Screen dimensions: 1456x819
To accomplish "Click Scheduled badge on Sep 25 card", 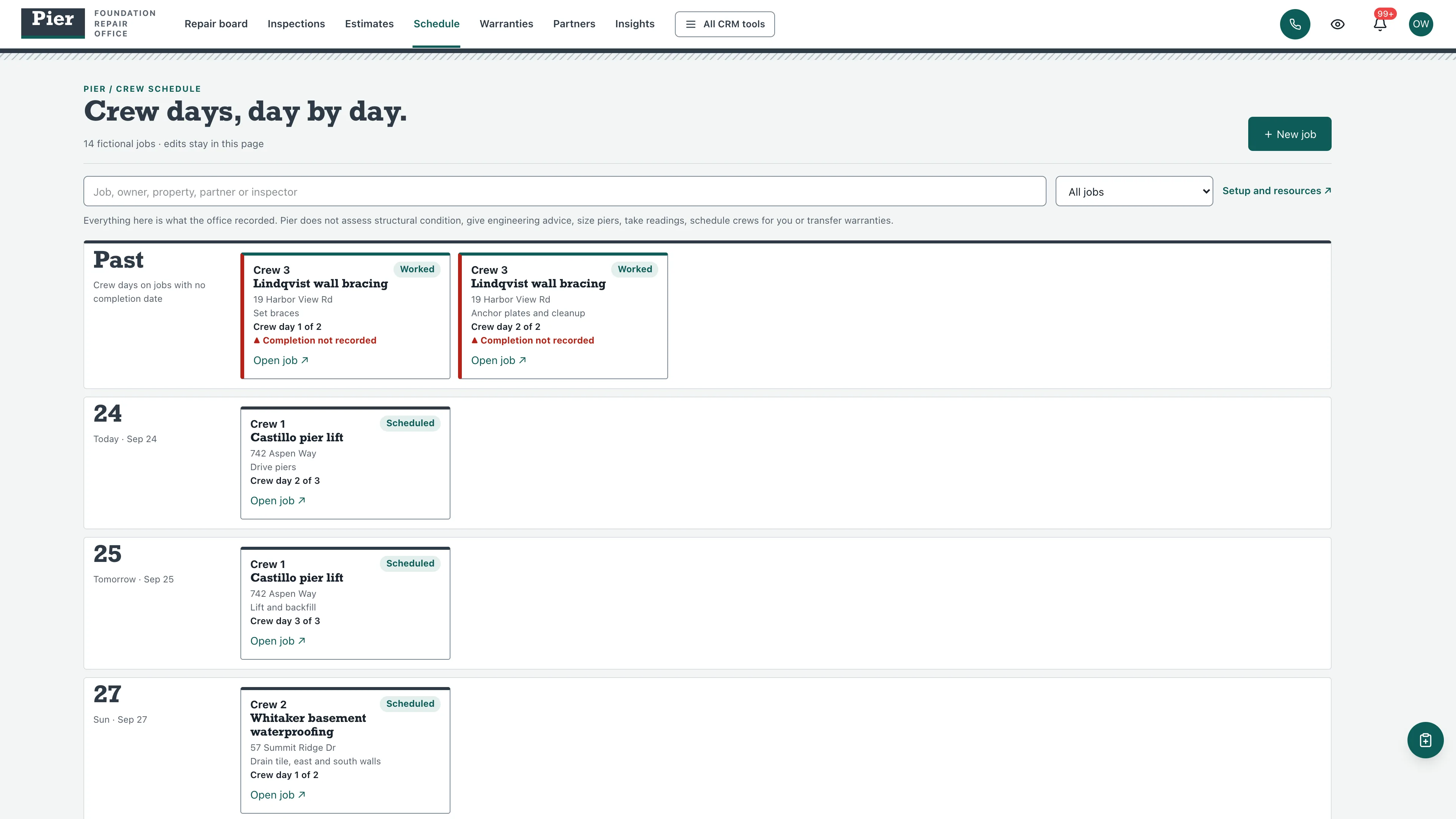I will (410, 563).
